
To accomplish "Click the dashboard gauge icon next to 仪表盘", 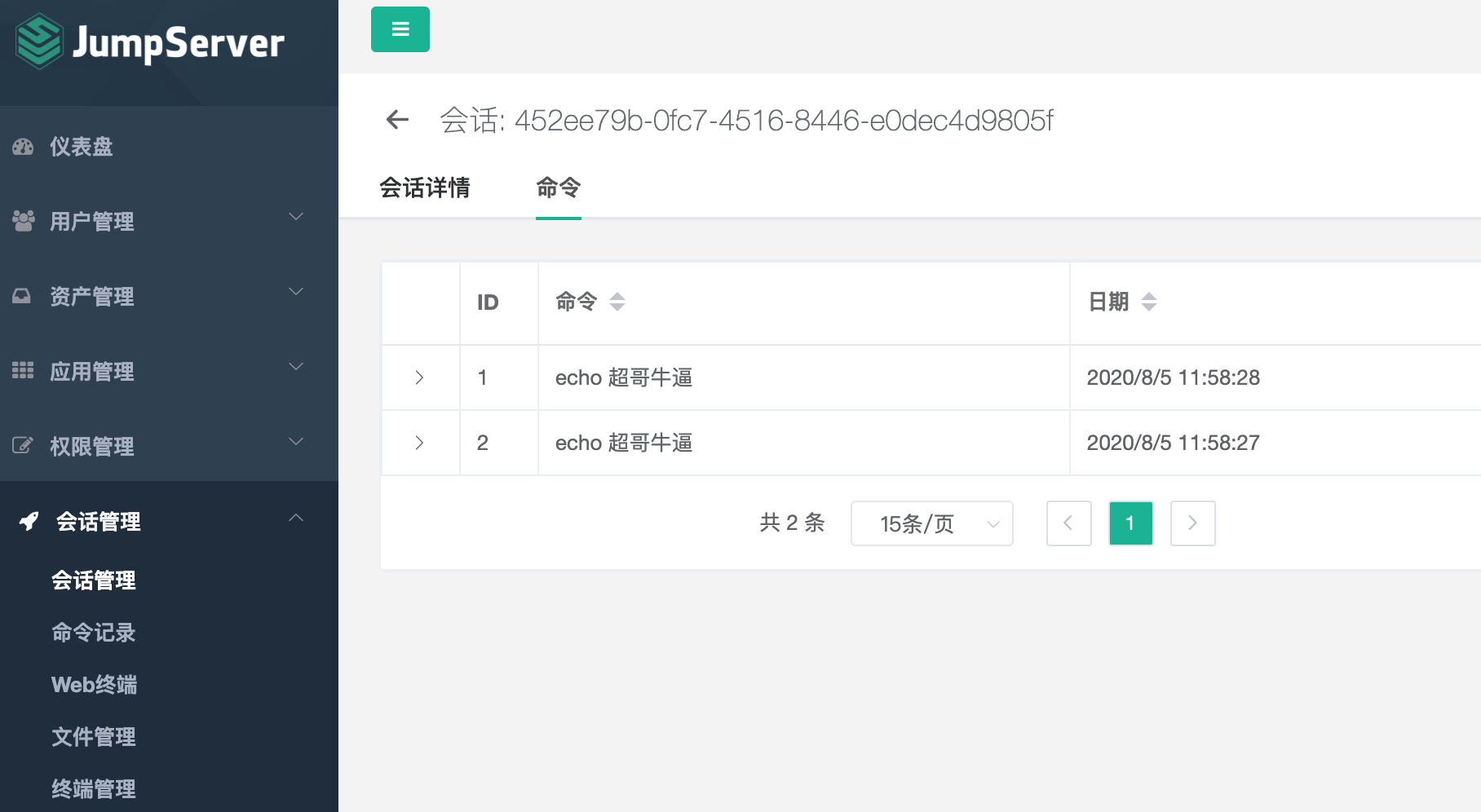I will click(x=23, y=147).
